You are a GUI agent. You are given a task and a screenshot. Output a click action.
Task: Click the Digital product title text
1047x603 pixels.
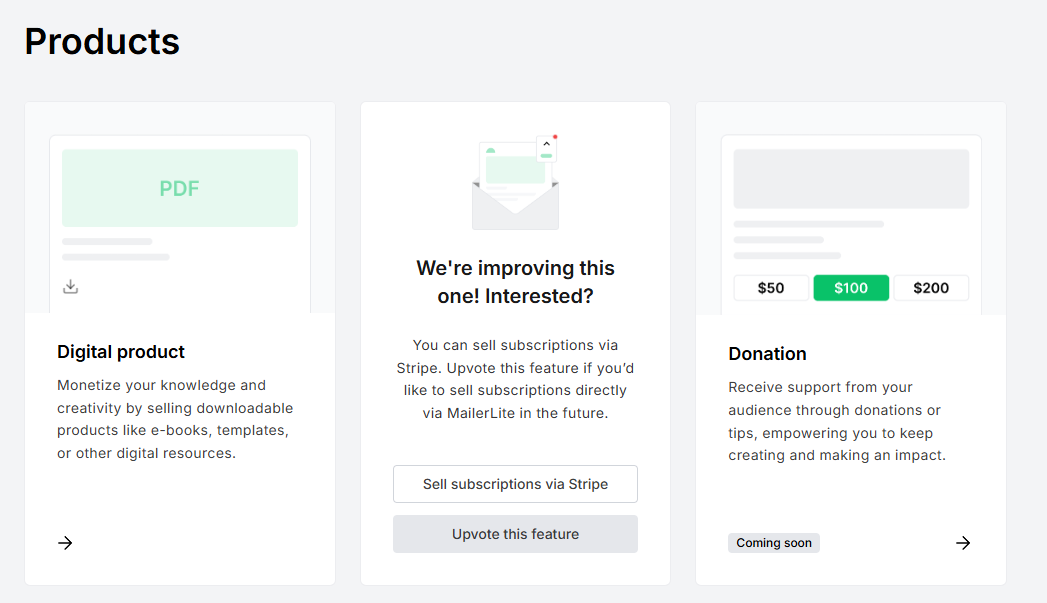[121, 352]
